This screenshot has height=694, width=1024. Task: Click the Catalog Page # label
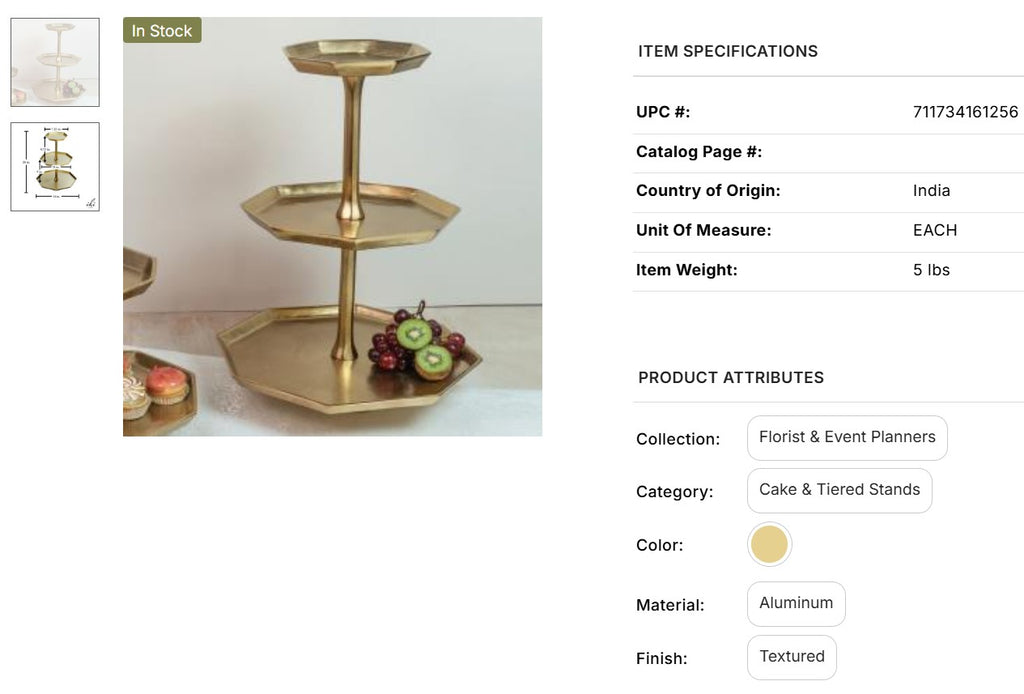(699, 152)
